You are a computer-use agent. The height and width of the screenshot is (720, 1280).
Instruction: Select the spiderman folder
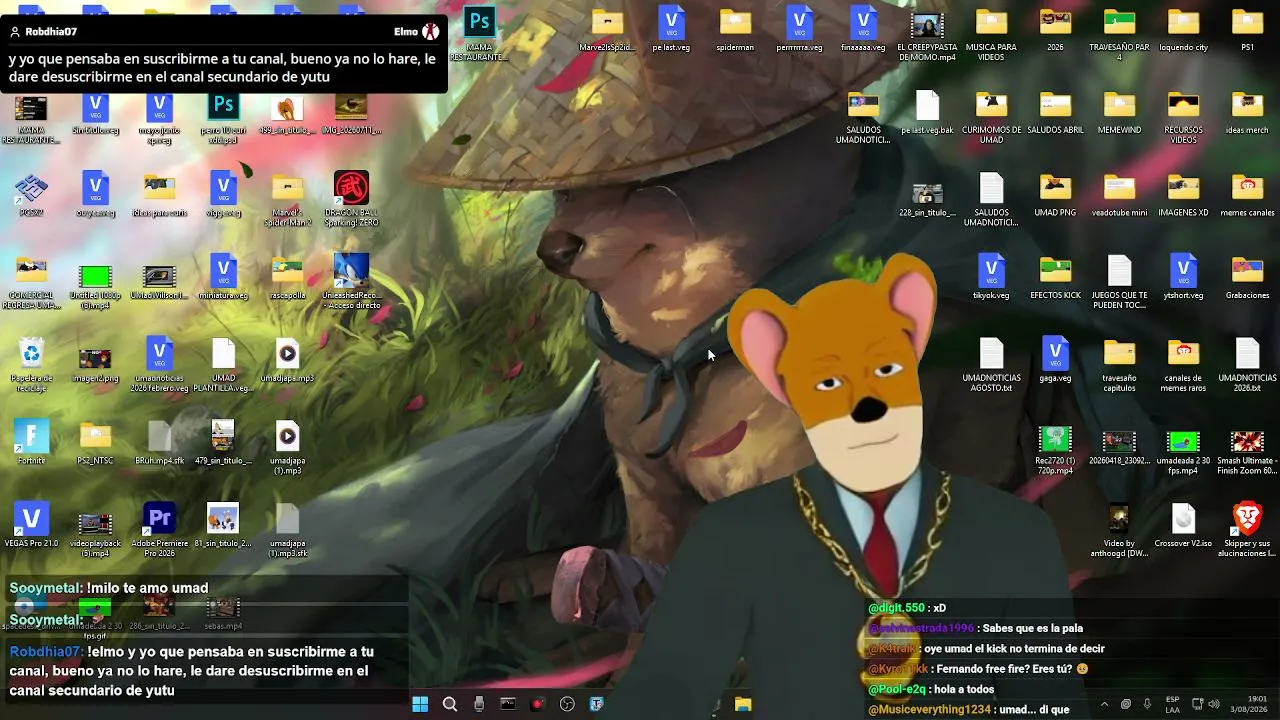pos(735,29)
